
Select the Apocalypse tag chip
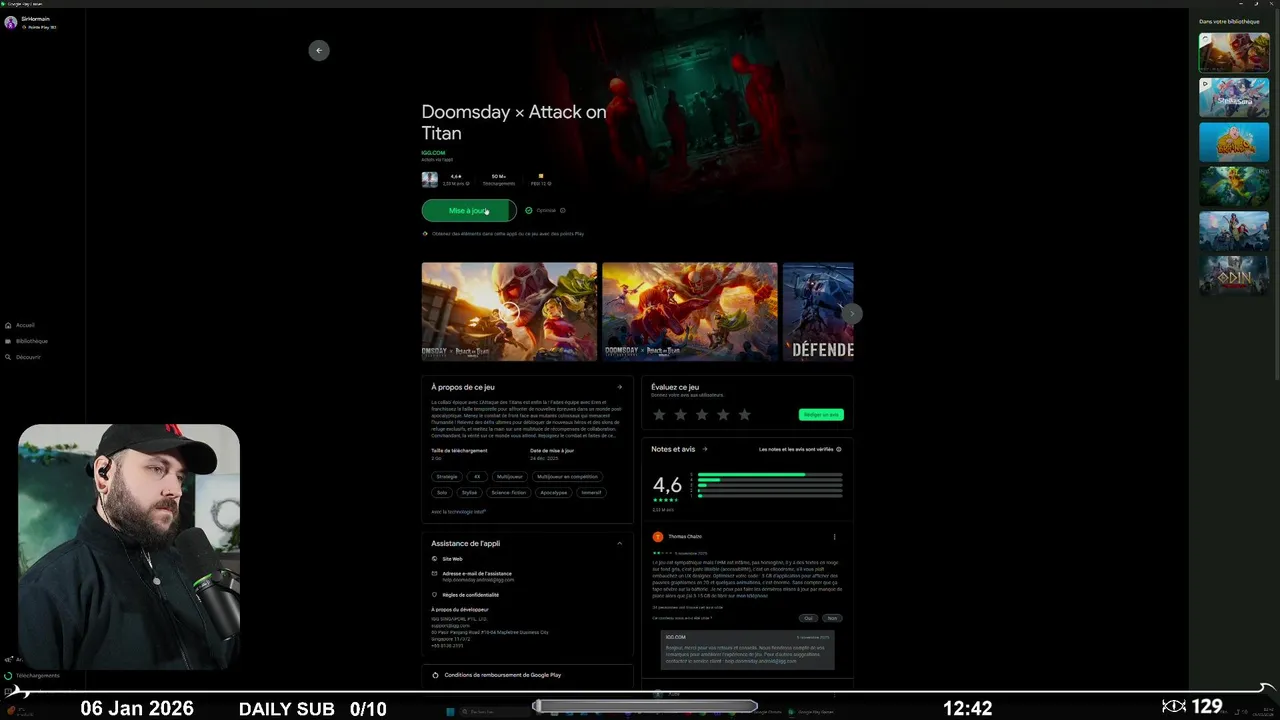[x=554, y=492]
